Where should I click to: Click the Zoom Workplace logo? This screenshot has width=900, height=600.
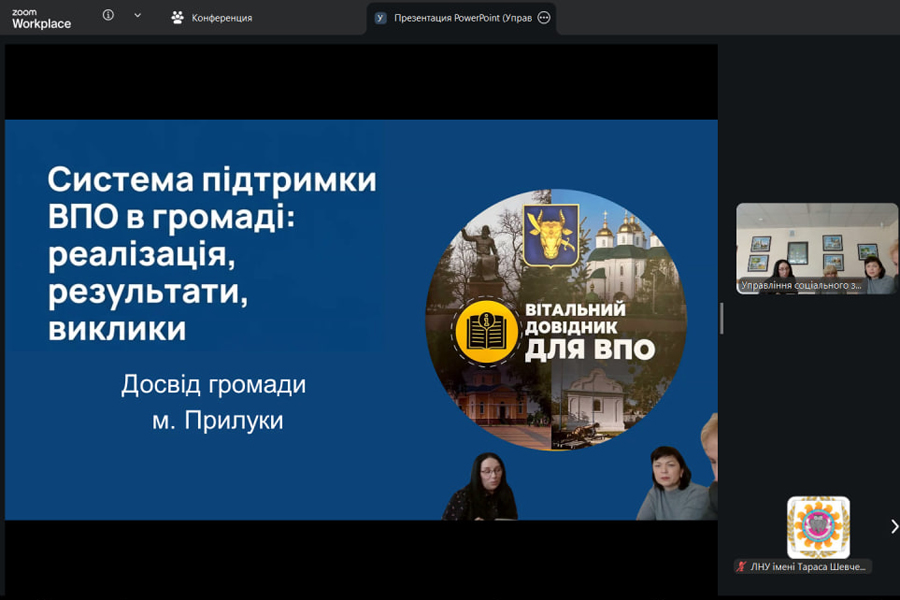coord(41,18)
